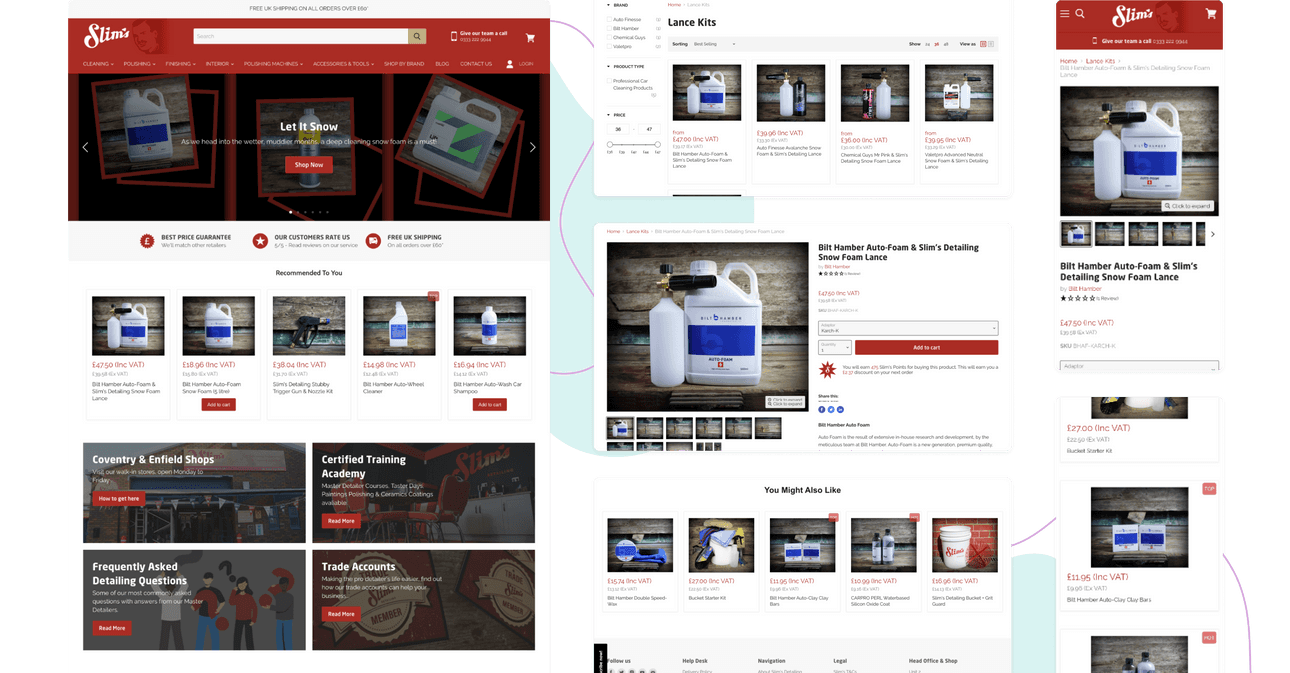Click the maximum price slider handle
Viewport: 1290px width, 673px height.
tap(657, 145)
